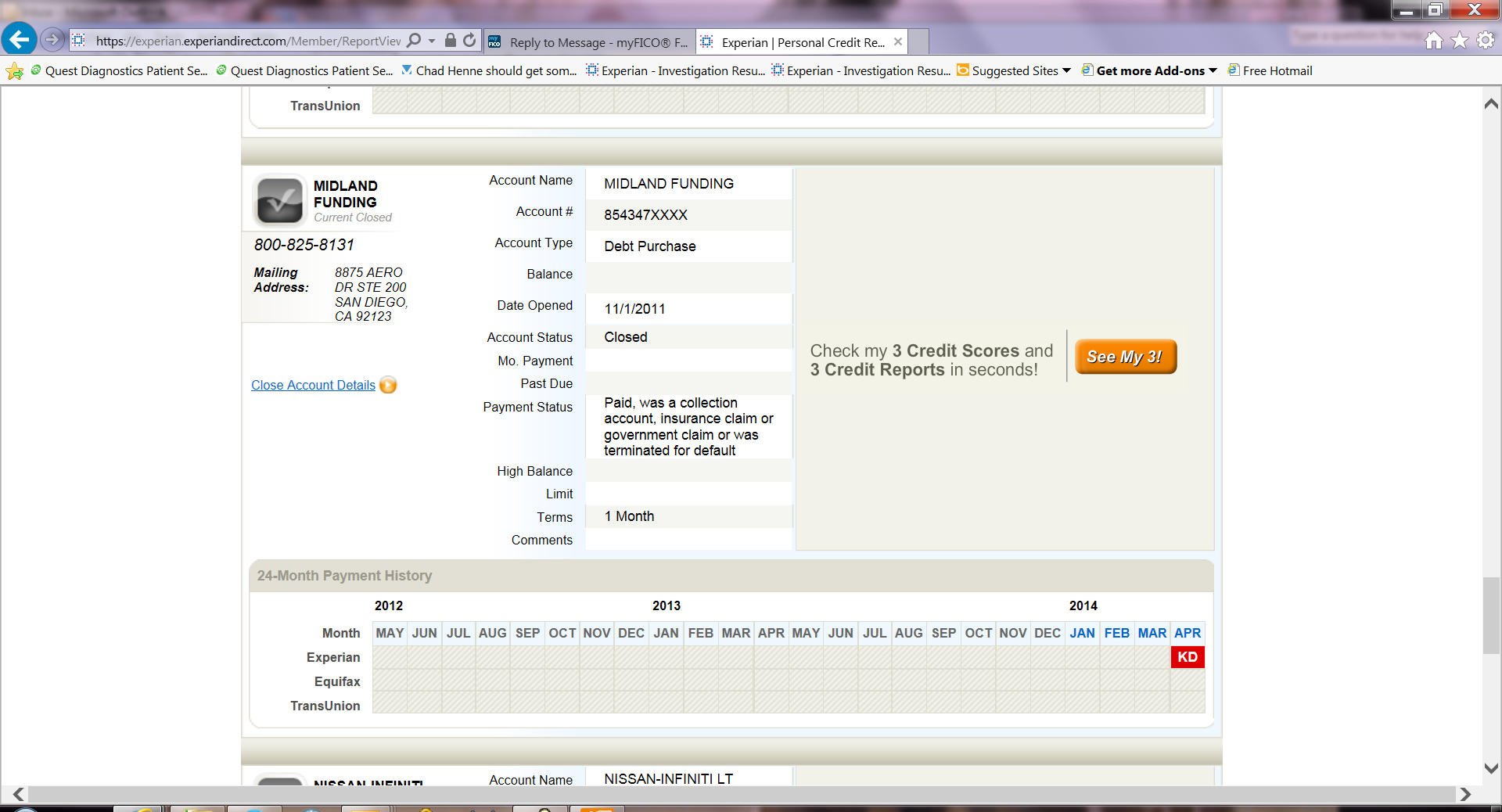Click the browser Forward arrow button

point(52,39)
